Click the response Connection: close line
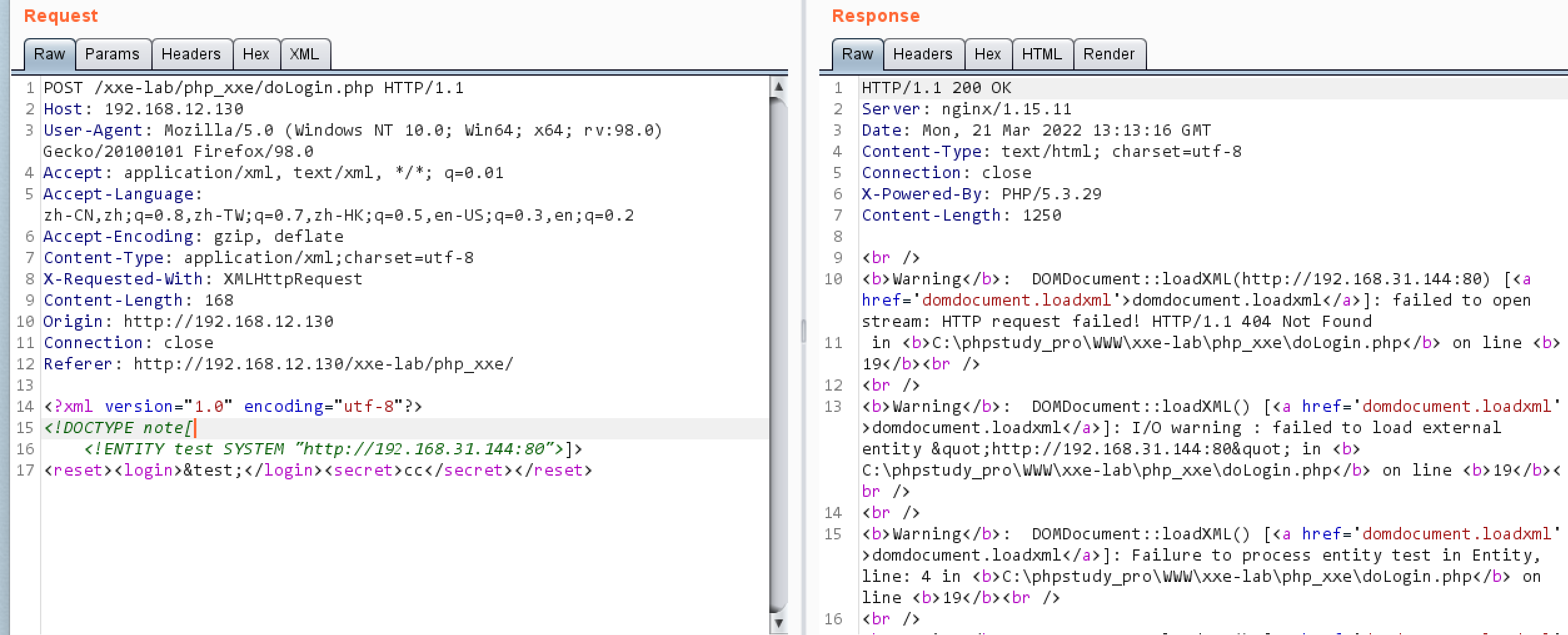The width and height of the screenshot is (1568, 635). 947,172
